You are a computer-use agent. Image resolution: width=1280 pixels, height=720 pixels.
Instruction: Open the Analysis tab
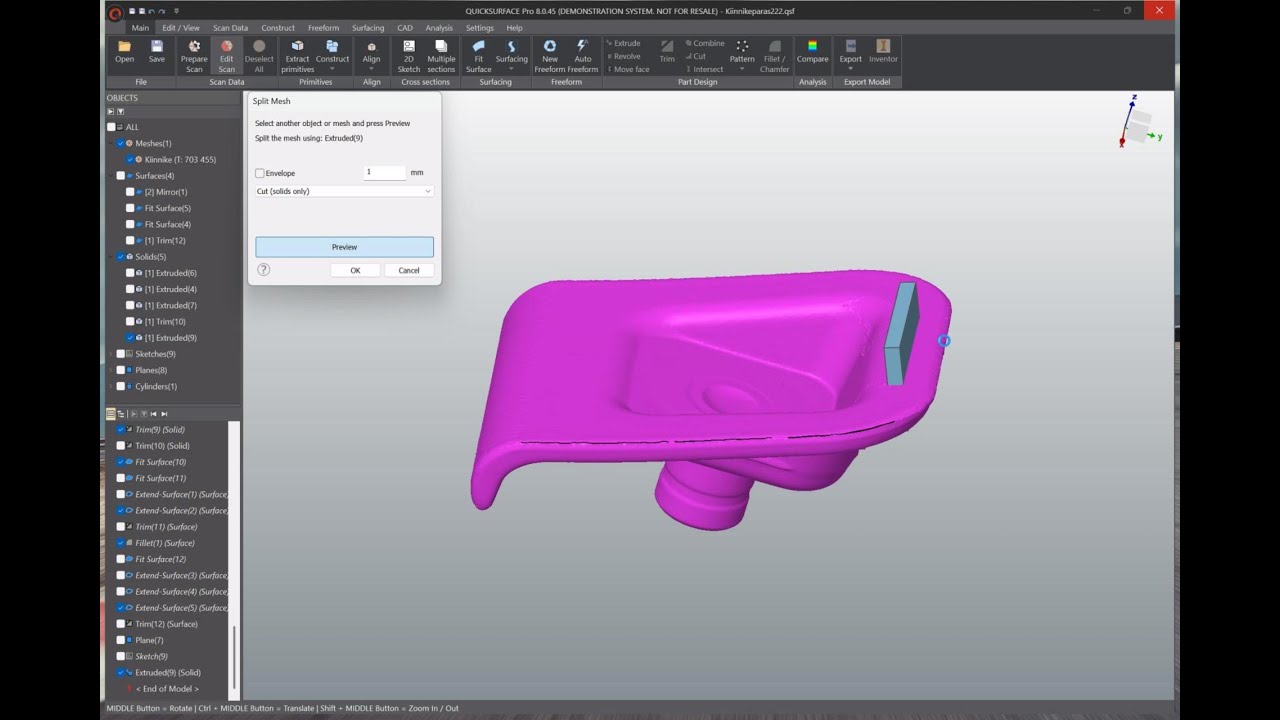coord(439,28)
